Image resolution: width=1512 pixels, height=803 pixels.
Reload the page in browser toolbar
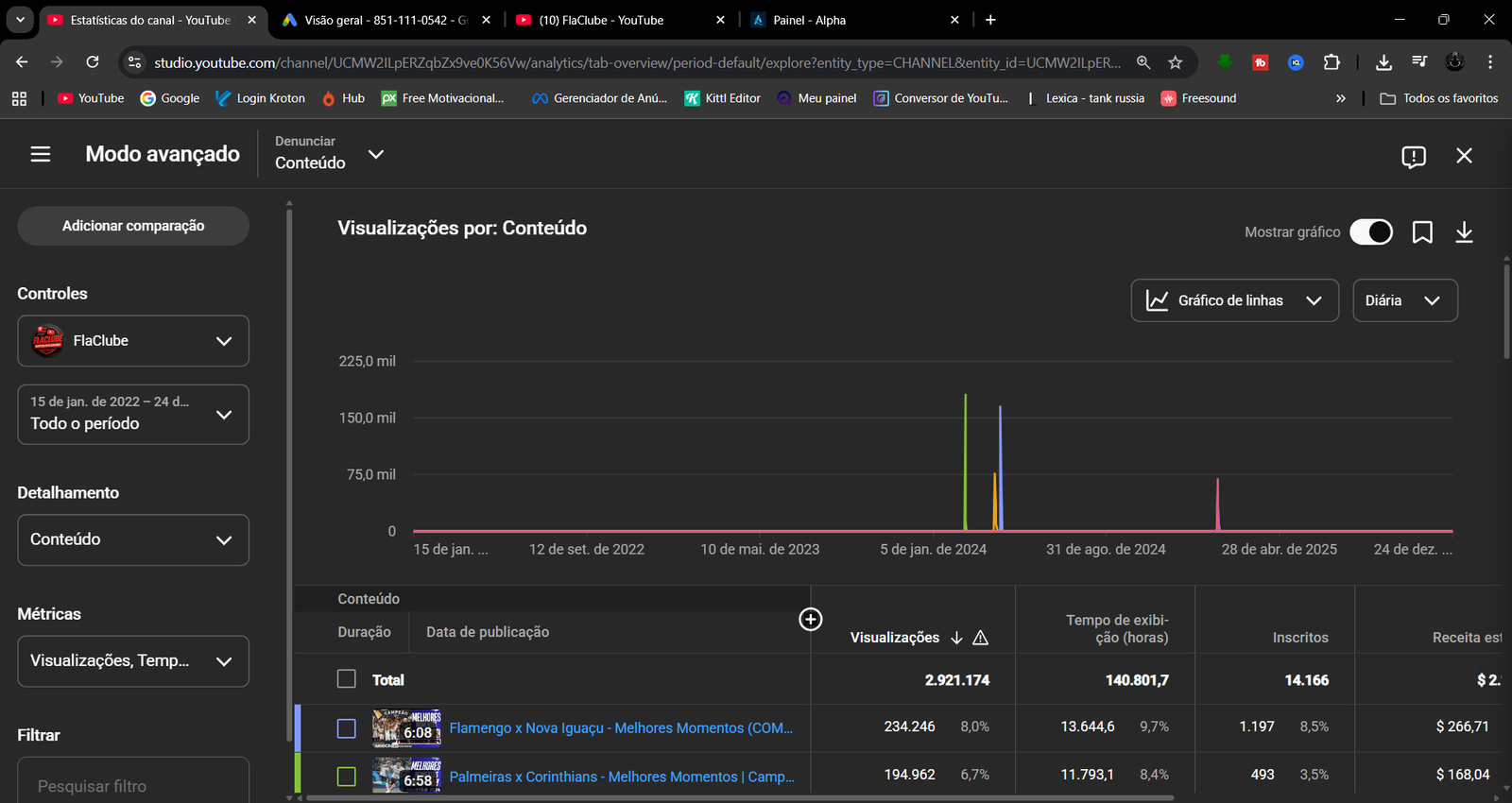pos(93,62)
